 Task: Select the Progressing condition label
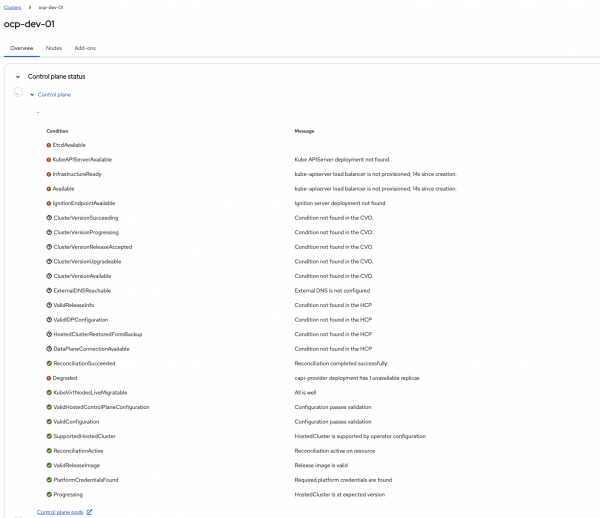tap(68, 495)
